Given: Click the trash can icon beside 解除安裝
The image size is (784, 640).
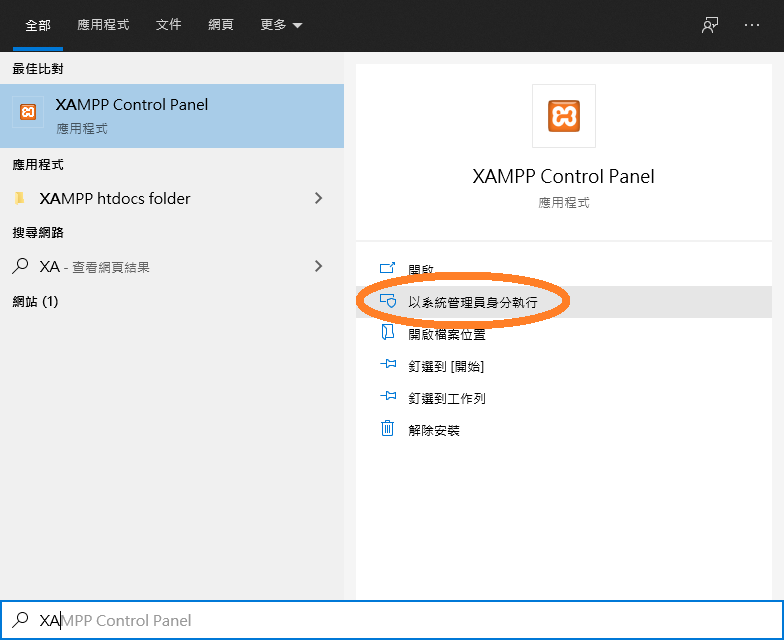Looking at the screenshot, I should pyautogui.click(x=388, y=428).
